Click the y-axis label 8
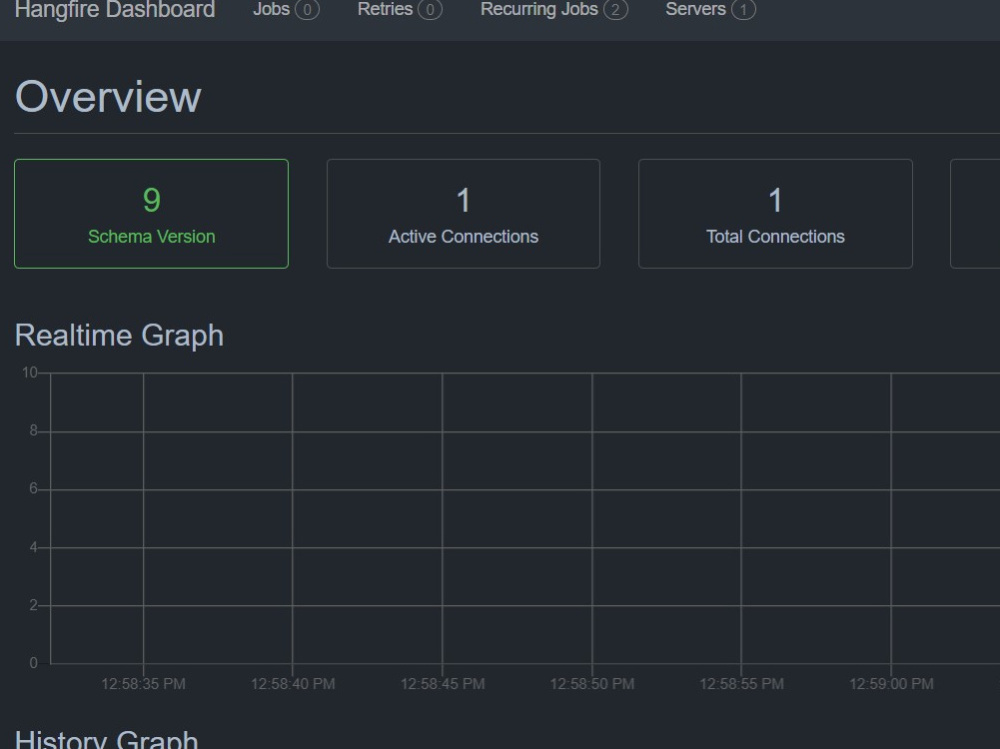1000x749 pixels. [34, 431]
